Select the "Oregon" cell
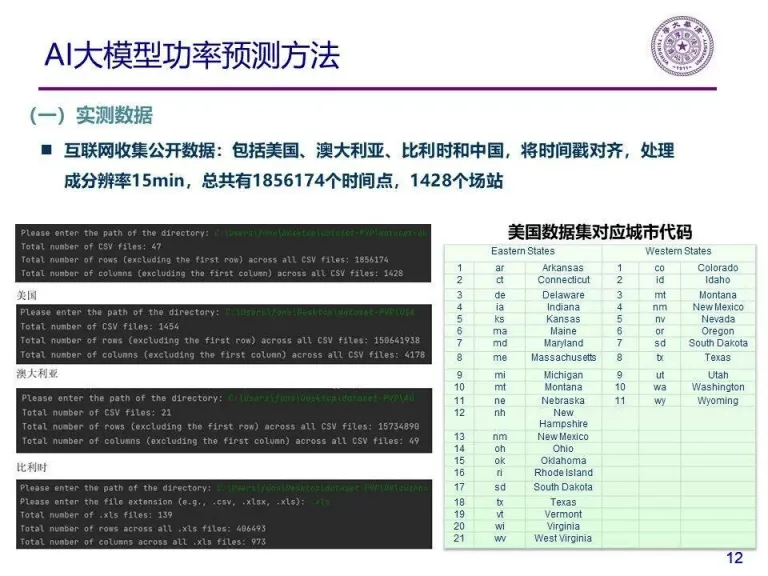Image resolution: width=768 pixels, height=576 pixels. click(x=718, y=331)
